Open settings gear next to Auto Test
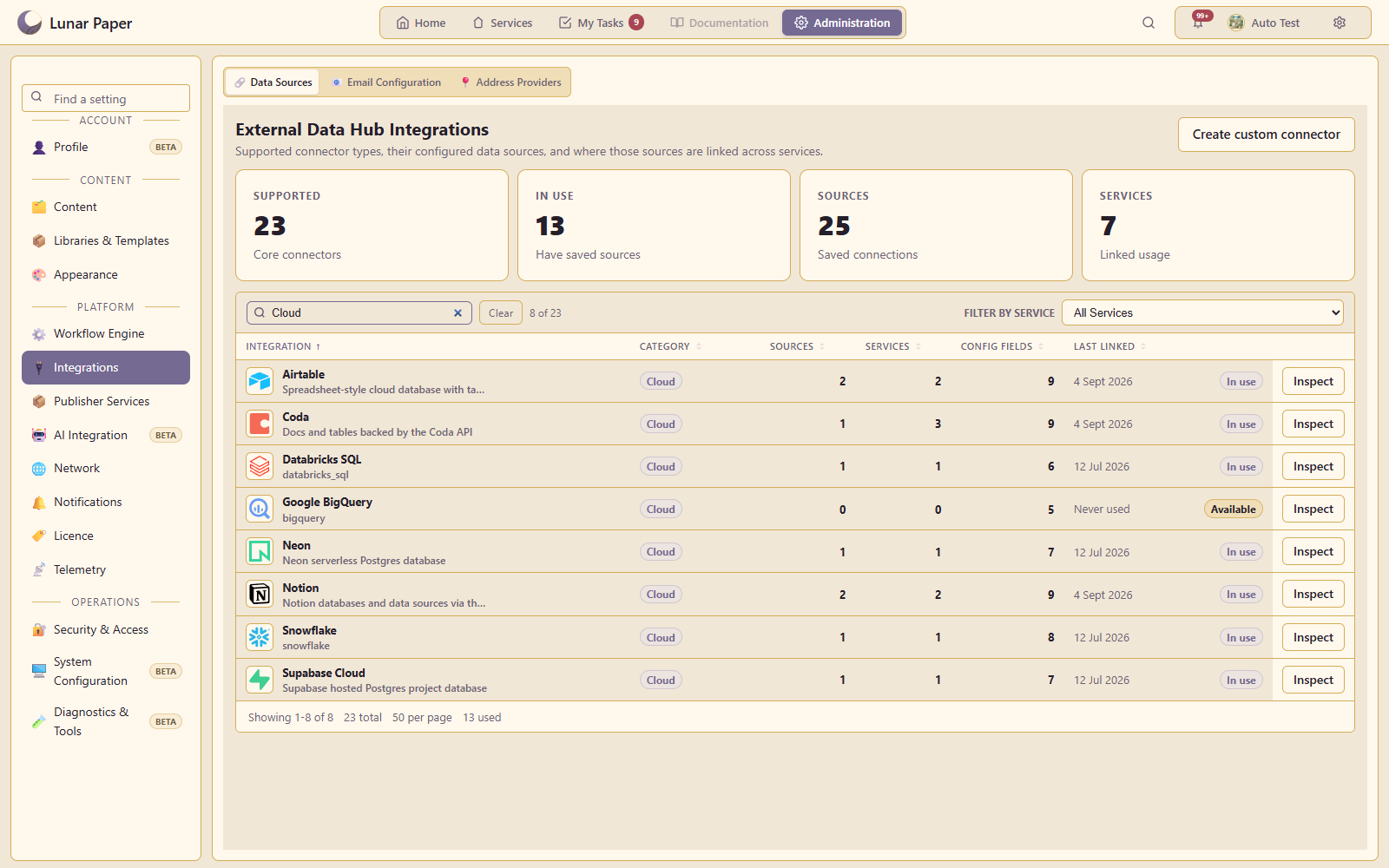Screen dimensions: 1389x868 pyautogui.click(x=1340, y=23)
